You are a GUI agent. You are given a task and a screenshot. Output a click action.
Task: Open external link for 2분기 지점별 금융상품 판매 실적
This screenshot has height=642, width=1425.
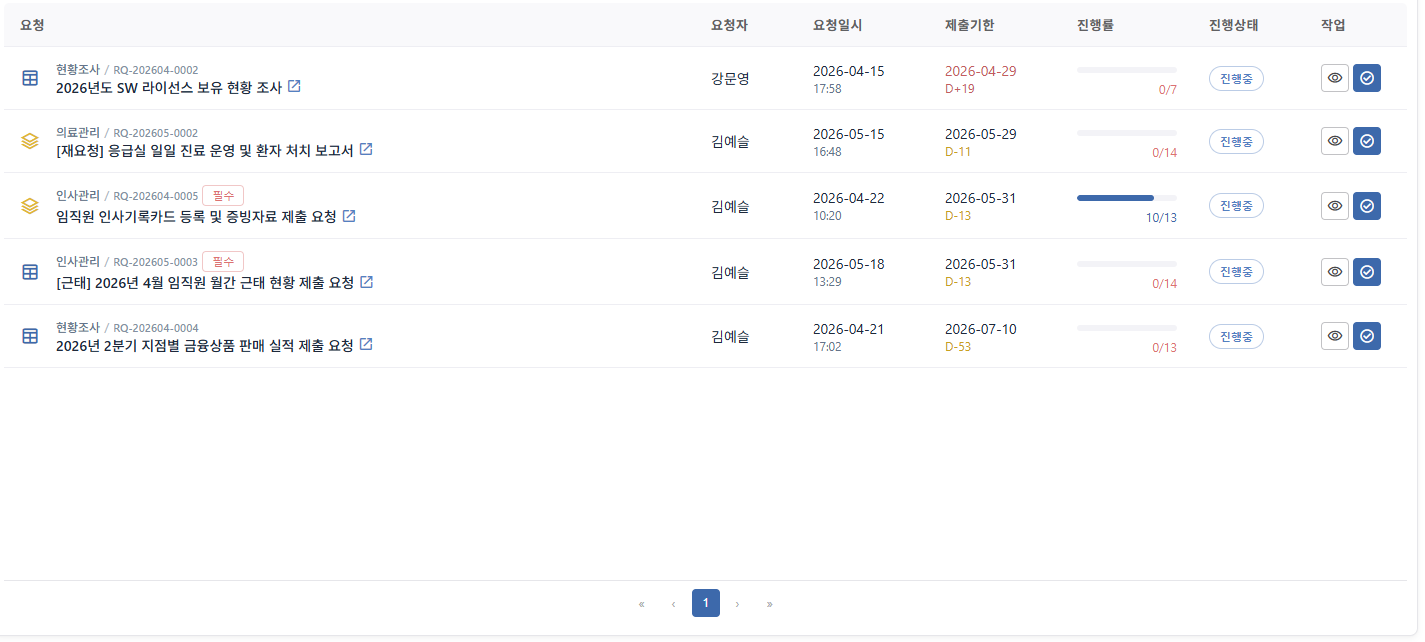pos(366,345)
